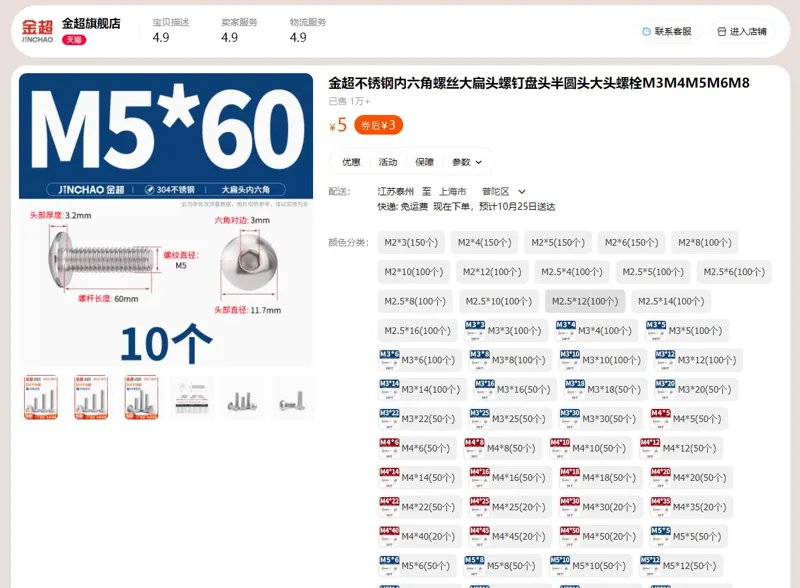
Task: Choose the M4*50(20个) variant label
Action: click(609, 536)
